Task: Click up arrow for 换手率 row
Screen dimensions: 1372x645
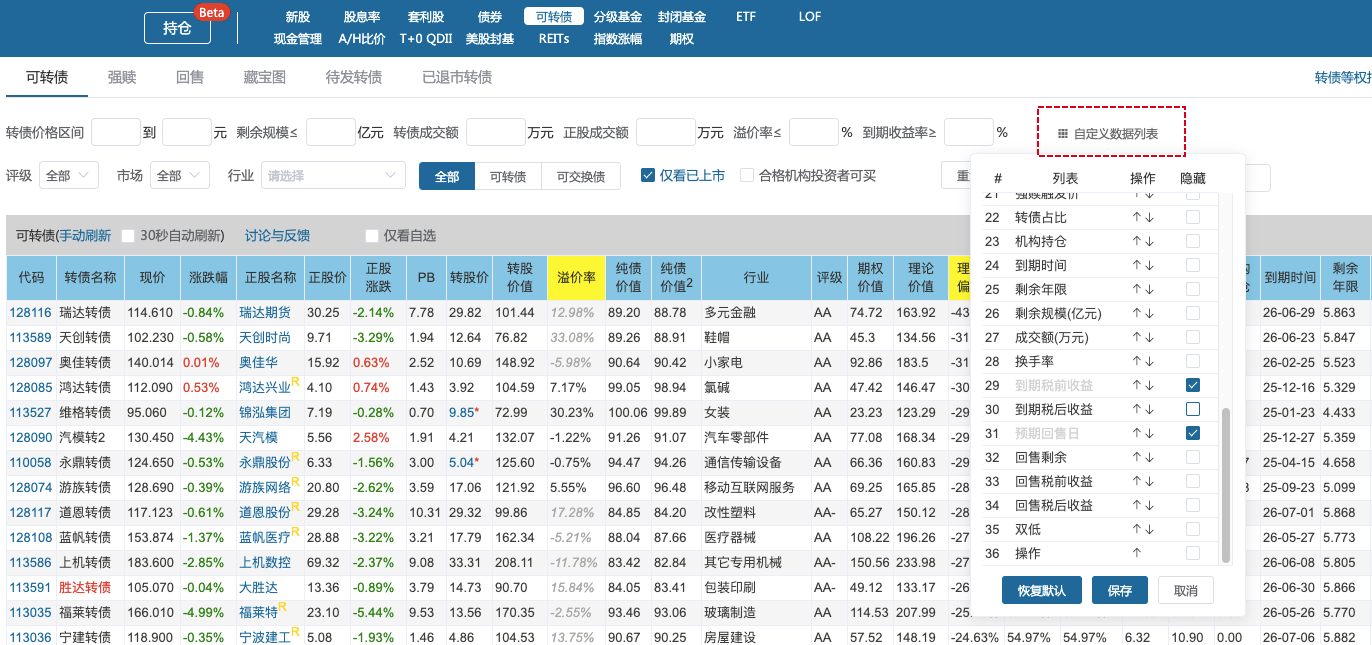Action: [x=1137, y=361]
